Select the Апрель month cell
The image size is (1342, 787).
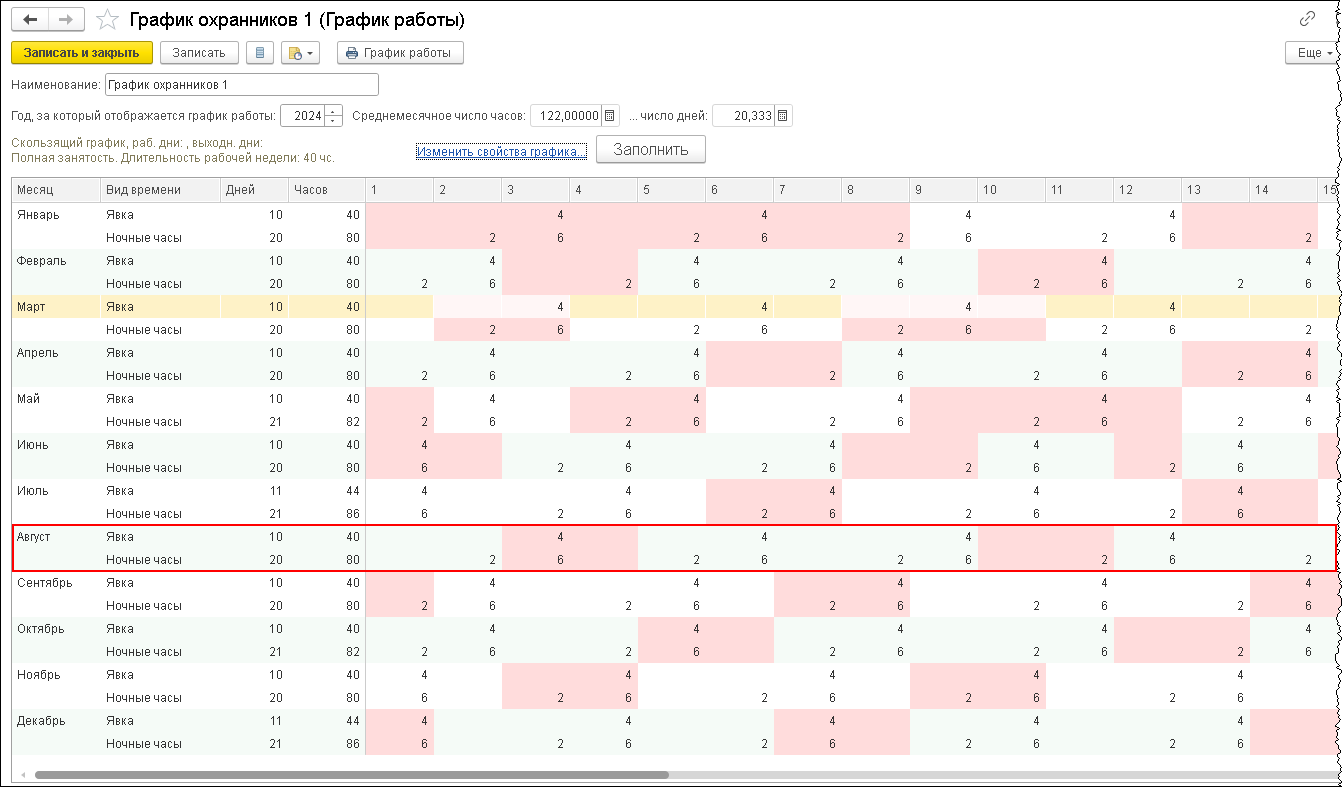[x=56, y=352]
